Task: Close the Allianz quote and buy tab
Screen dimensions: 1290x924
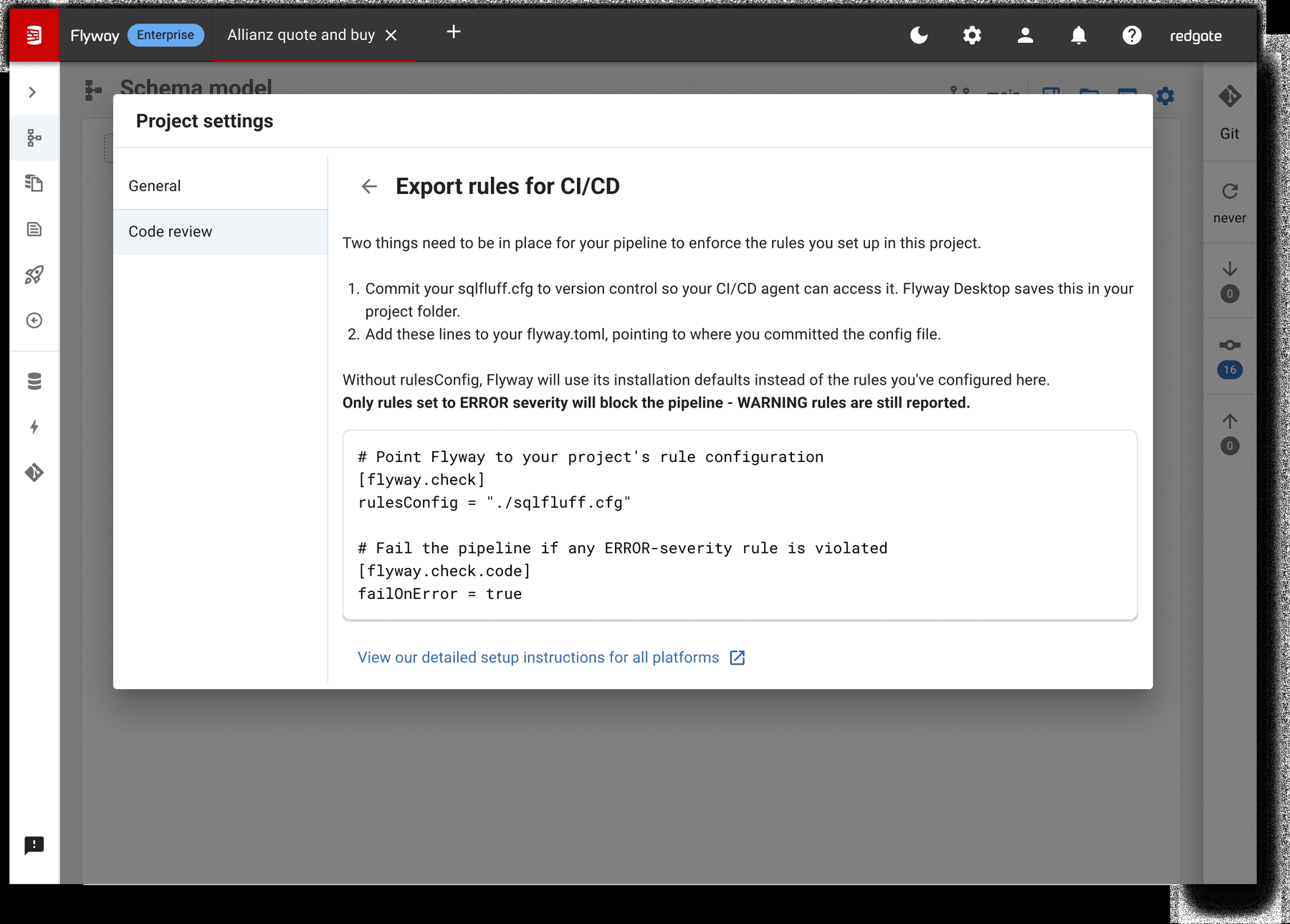Action: [391, 35]
